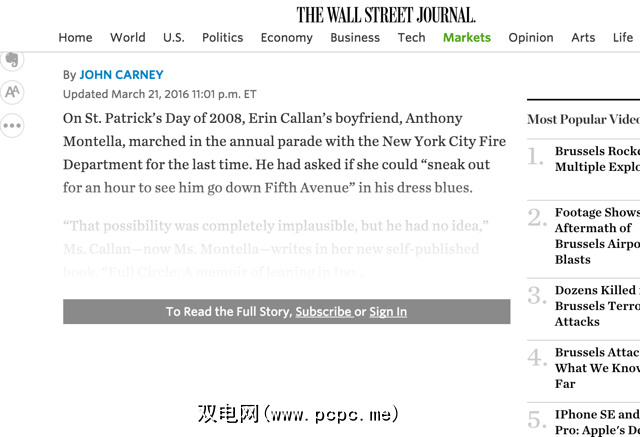This screenshot has width=640, height=437.
Task: Open the text size (AA) tool
Action: pos(12,92)
